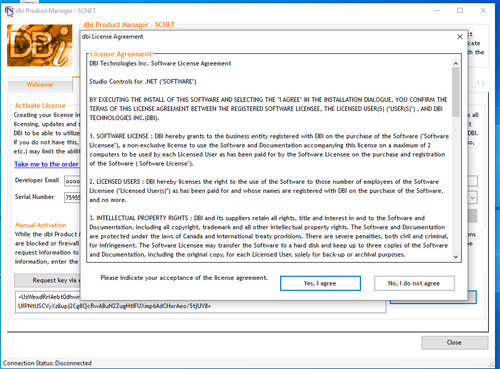This screenshot has height=369, width=500.
Task: Click 'Studio Controls for .NET' text line
Action: pyautogui.click(x=143, y=82)
